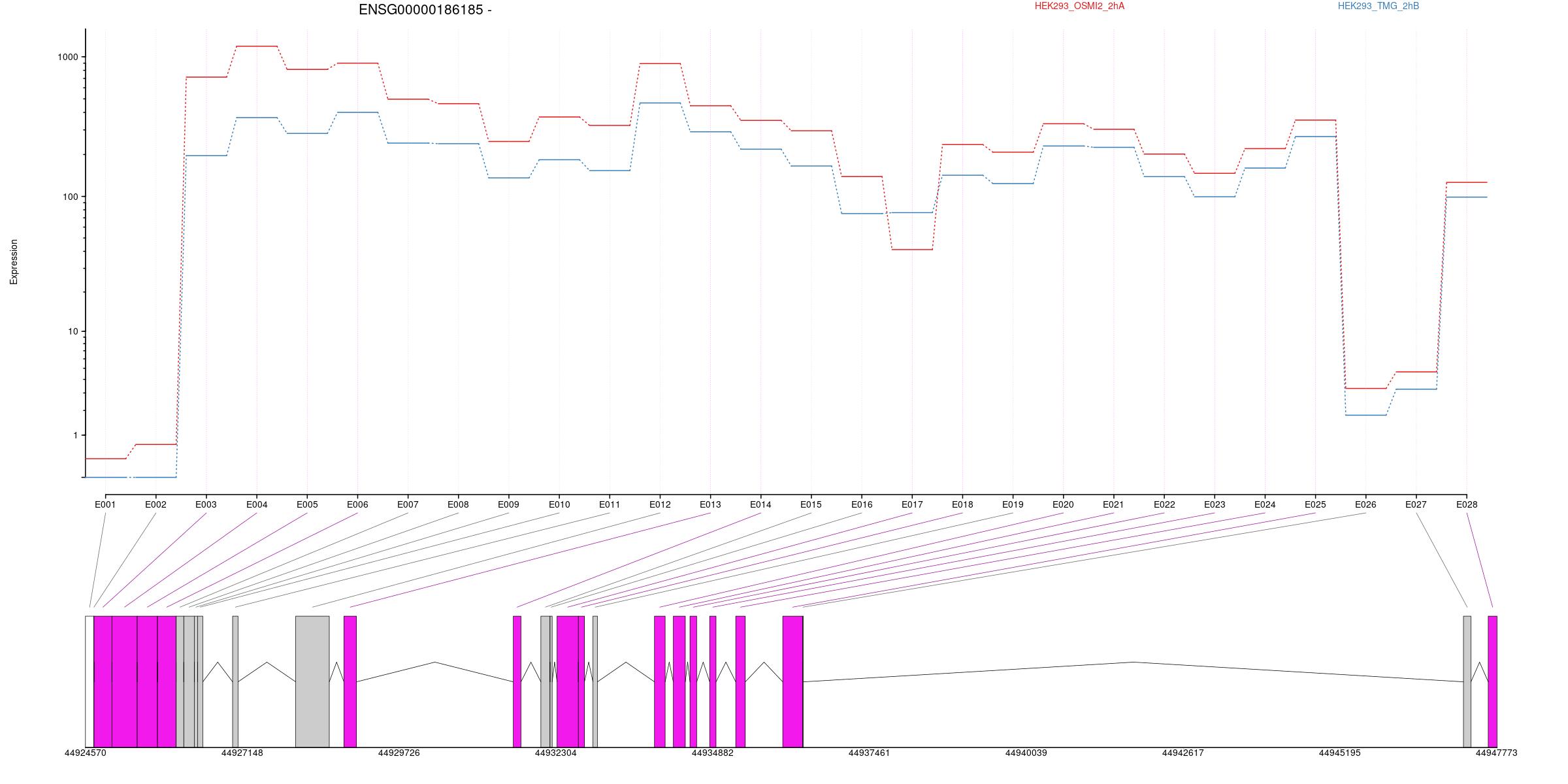Image resolution: width=1568 pixels, height=784 pixels.
Task: Select the HEK293_OSMI2_2hA legend label
Action: click(1079, 6)
